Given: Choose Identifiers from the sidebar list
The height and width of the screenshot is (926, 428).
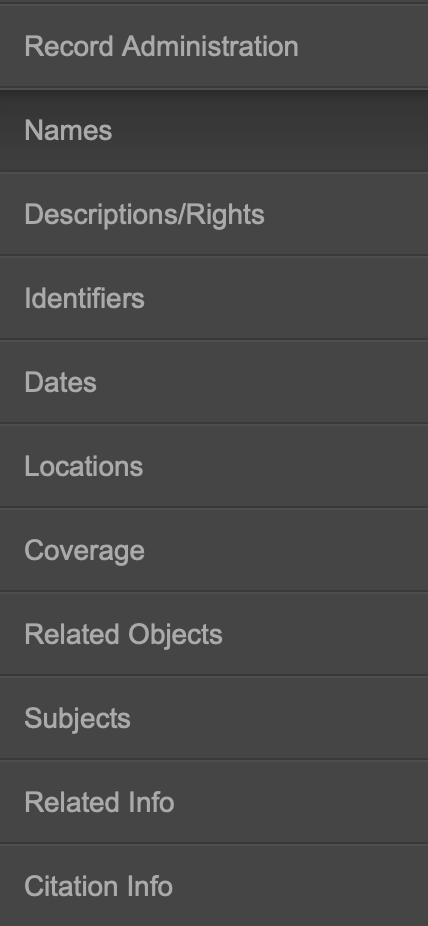Looking at the screenshot, I should coord(214,298).
